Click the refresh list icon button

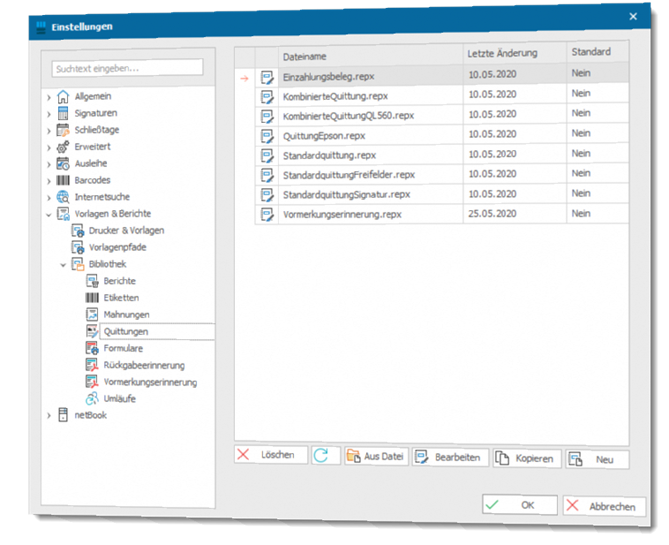click(x=326, y=455)
